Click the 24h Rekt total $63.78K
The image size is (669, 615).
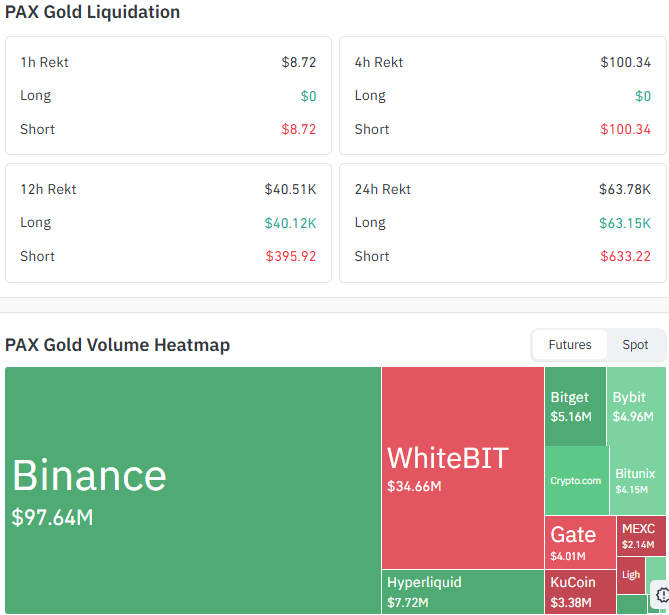coord(625,189)
